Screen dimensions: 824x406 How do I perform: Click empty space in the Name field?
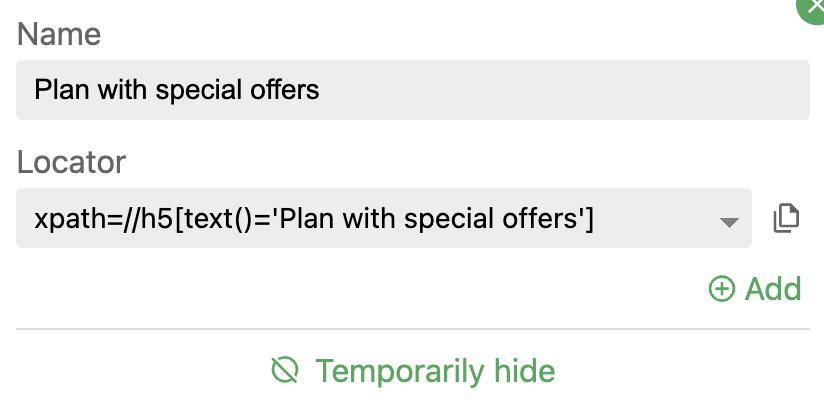pos(562,90)
